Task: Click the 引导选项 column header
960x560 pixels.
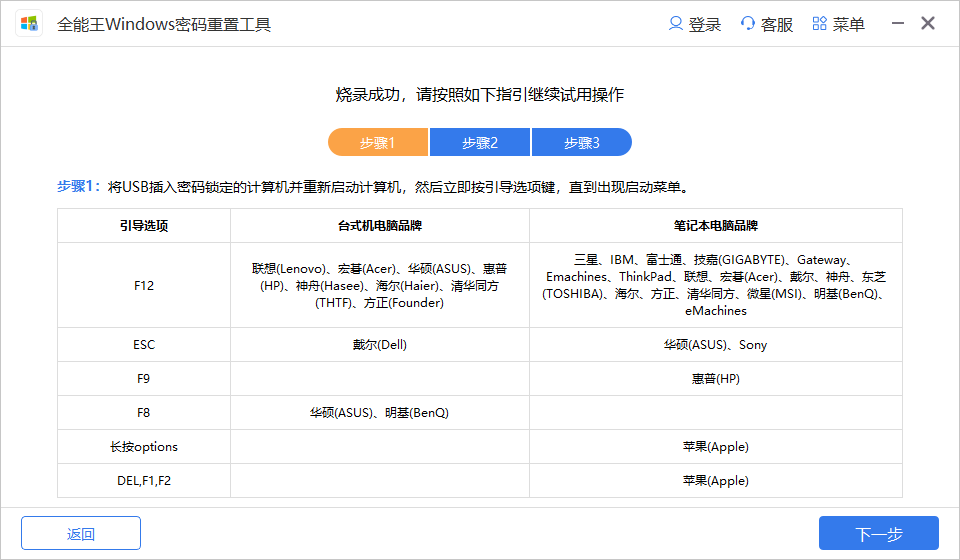Action: point(144,226)
